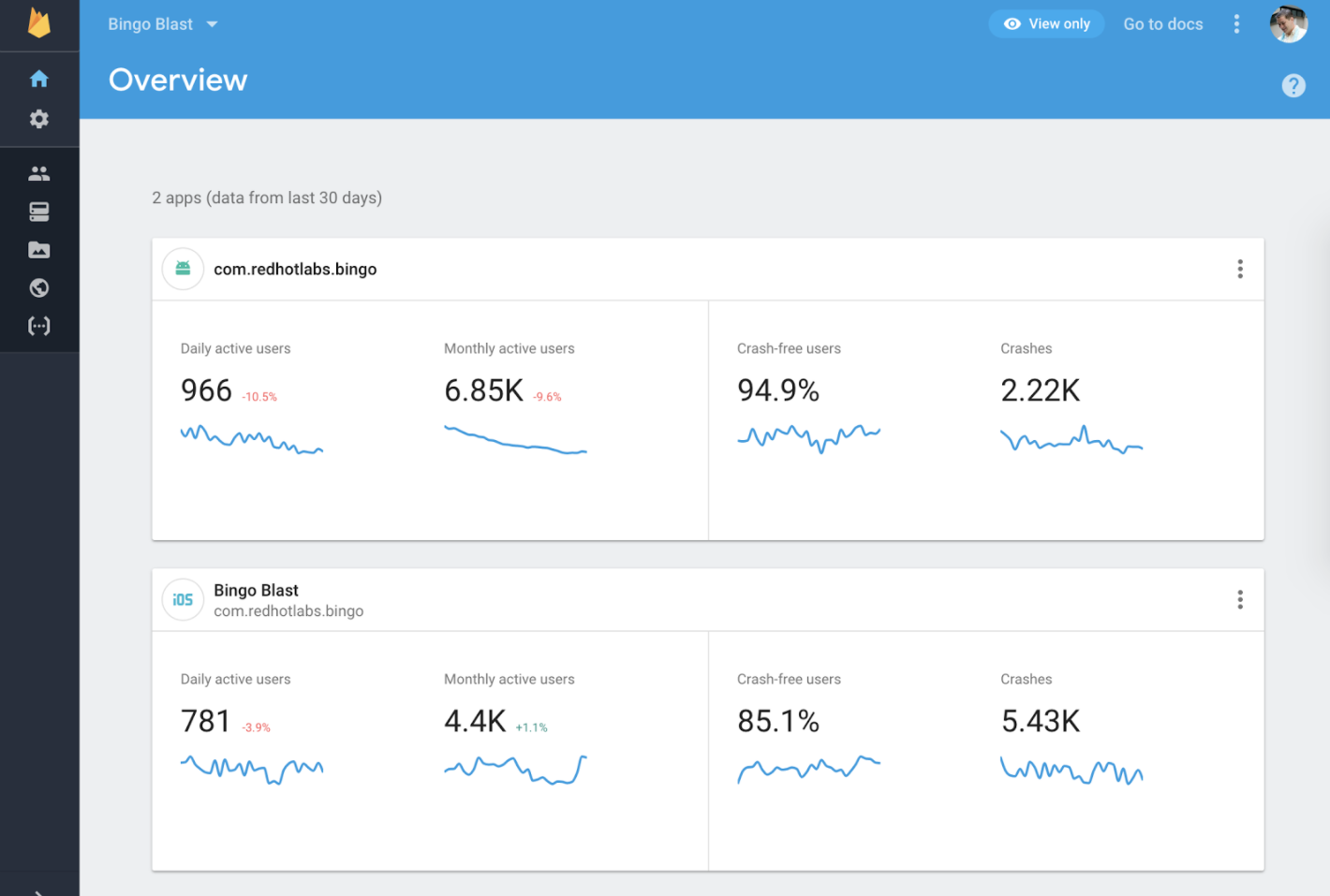Click the Overview page heading

coord(178,80)
